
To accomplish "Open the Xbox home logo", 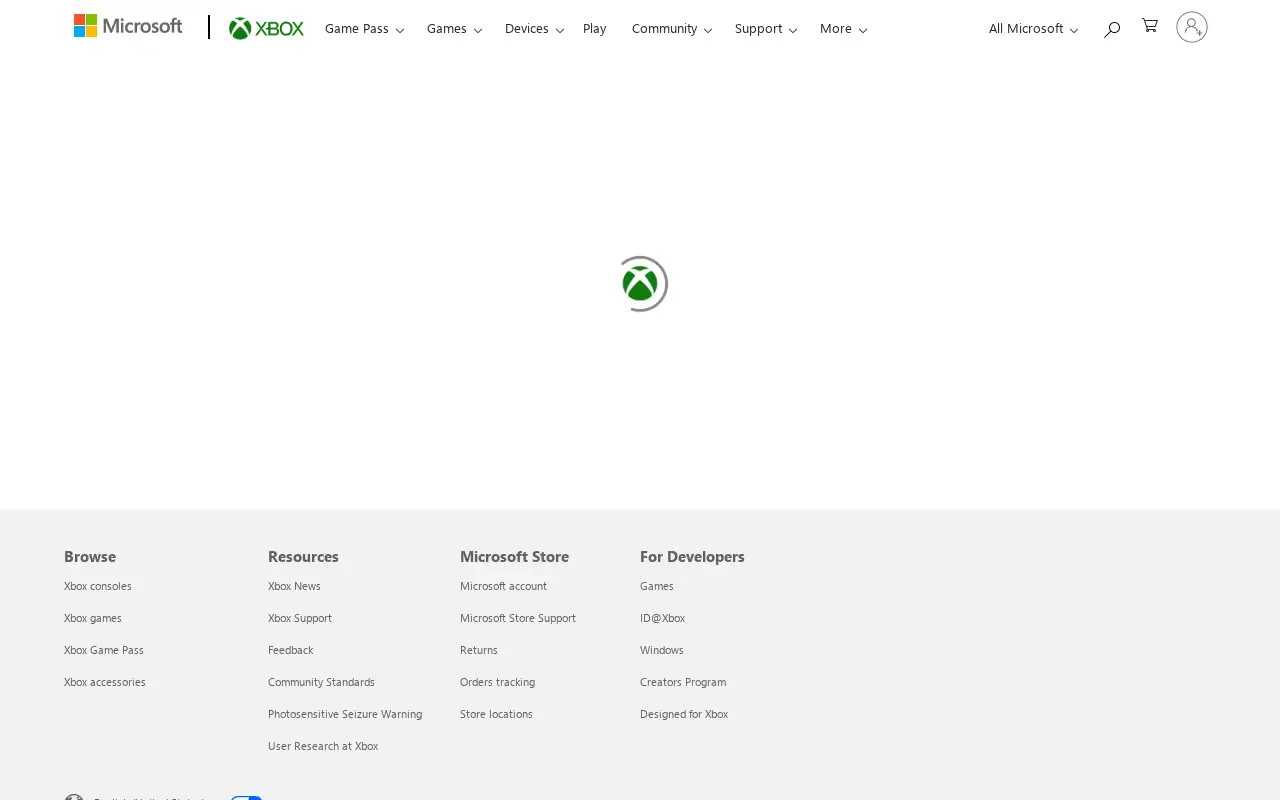I will point(266,28).
